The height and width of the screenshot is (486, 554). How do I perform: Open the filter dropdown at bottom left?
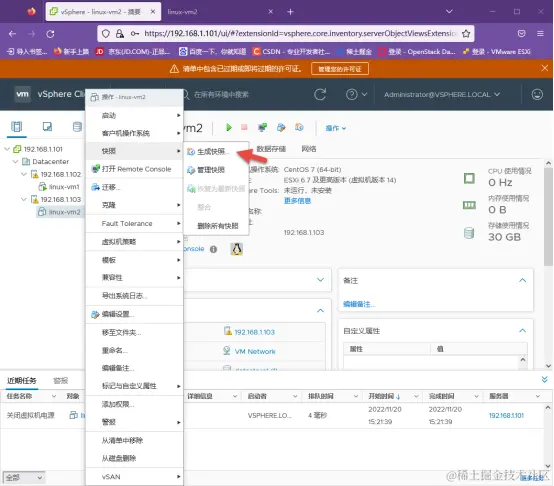pyautogui.click(x=24, y=478)
